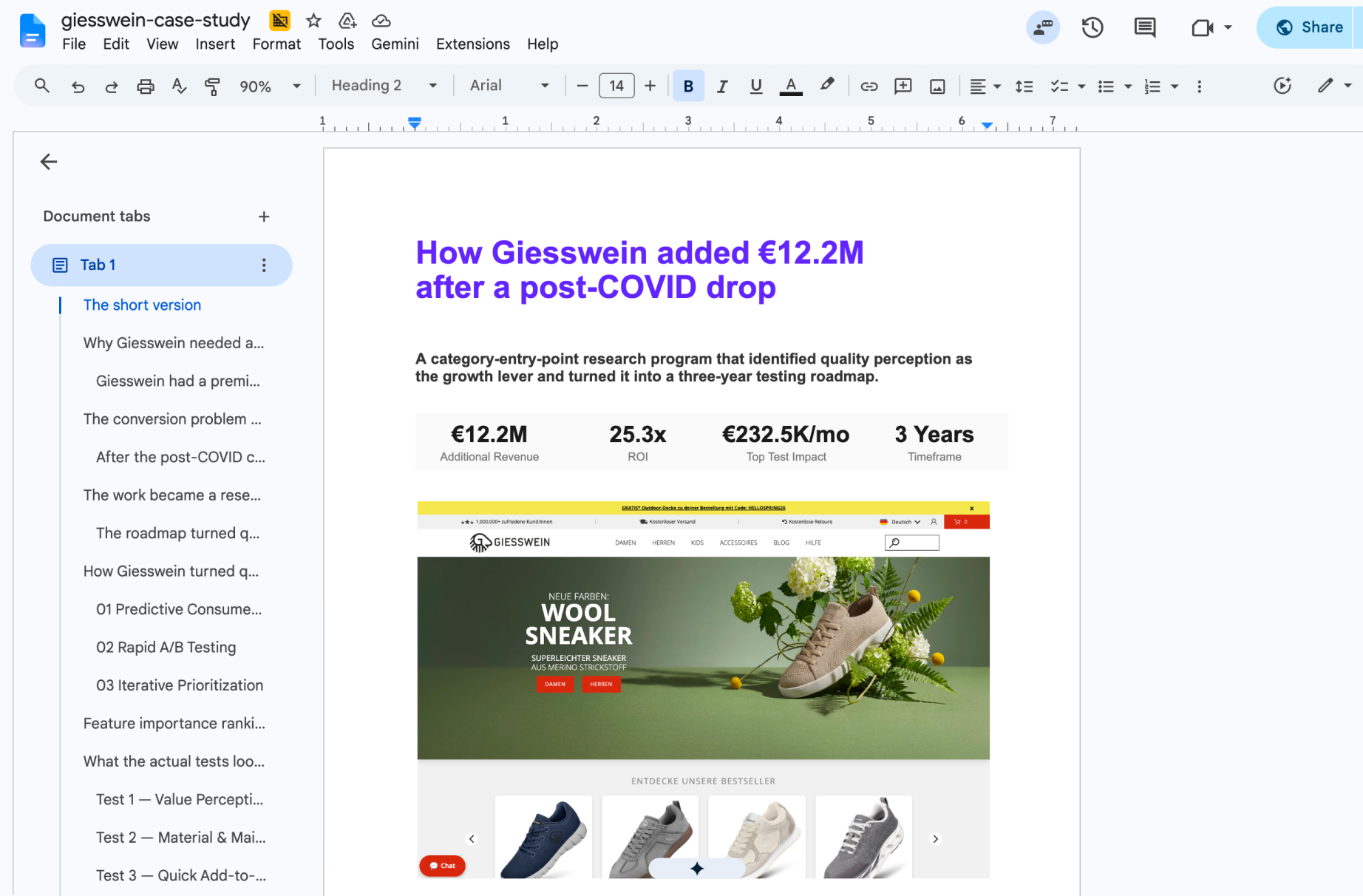Open text color picker
1363x896 pixels.
tap(791, 86)
